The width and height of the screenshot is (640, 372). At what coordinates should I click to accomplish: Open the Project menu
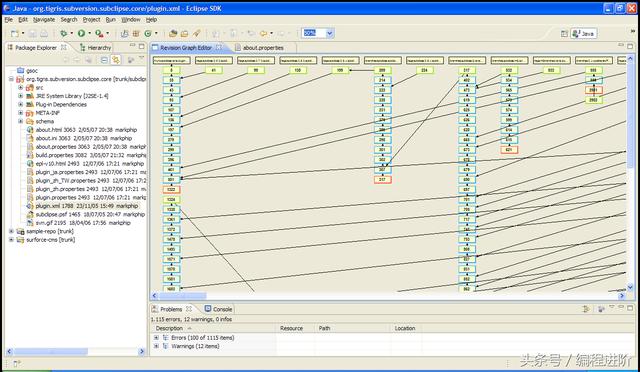[x=91, y=20]
